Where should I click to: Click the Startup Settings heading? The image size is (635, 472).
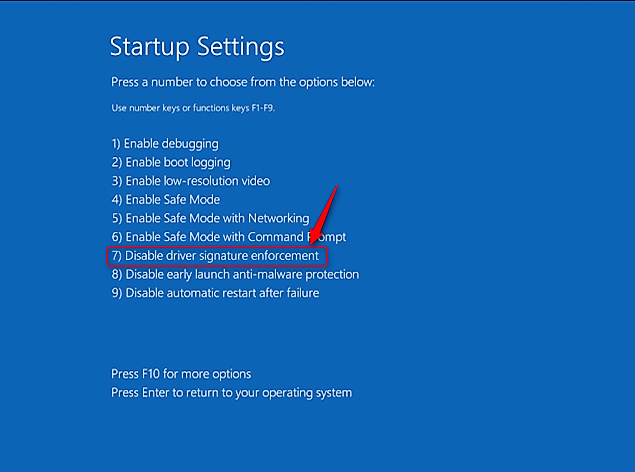pyautogui.click(x=197, y=46)
